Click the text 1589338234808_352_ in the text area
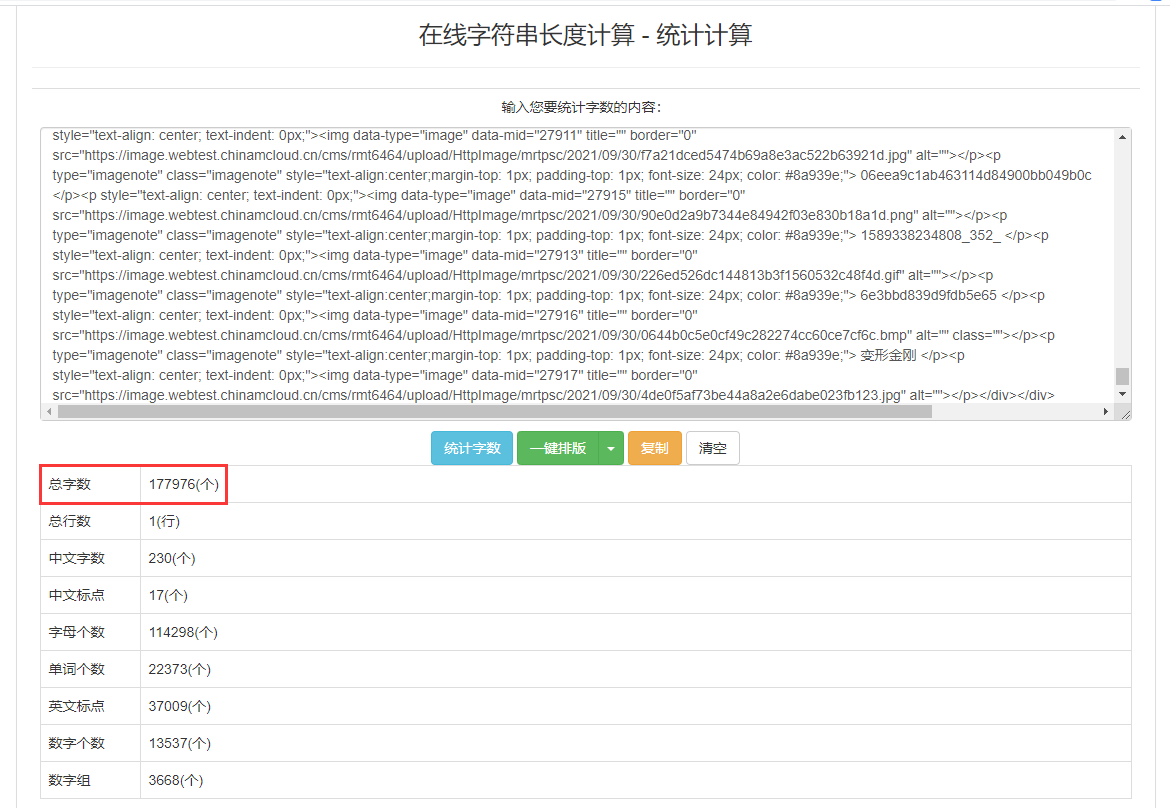1170x808 pixels. [x=930, y=235]
